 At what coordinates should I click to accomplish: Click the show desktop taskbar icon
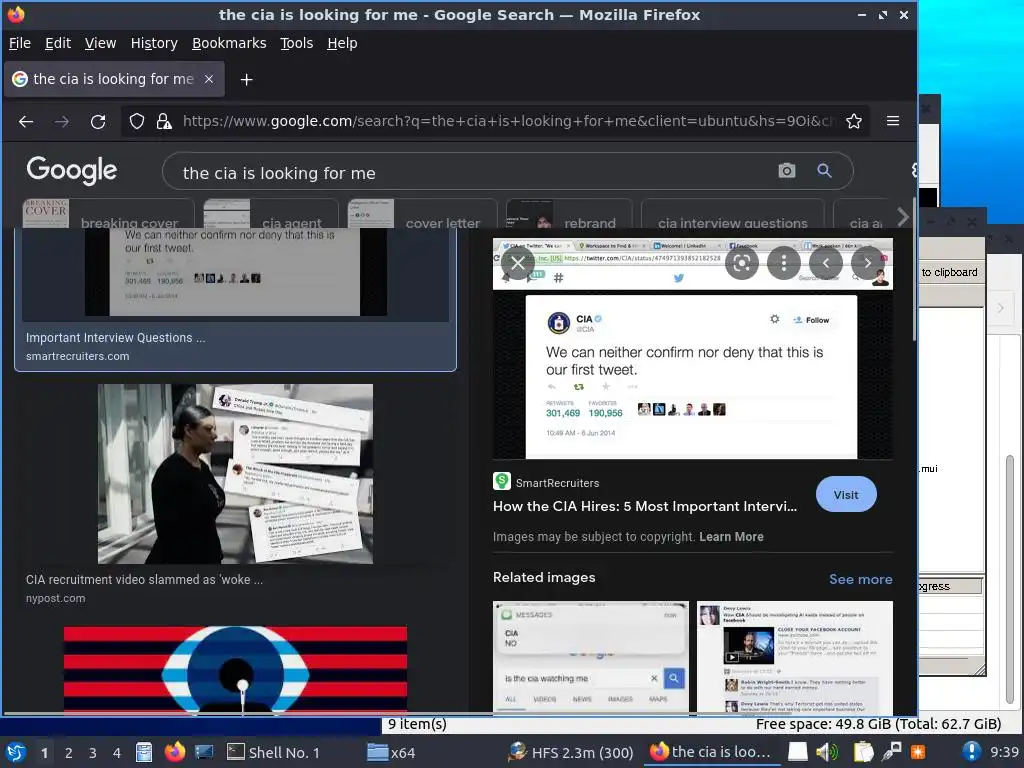[204, 752]
